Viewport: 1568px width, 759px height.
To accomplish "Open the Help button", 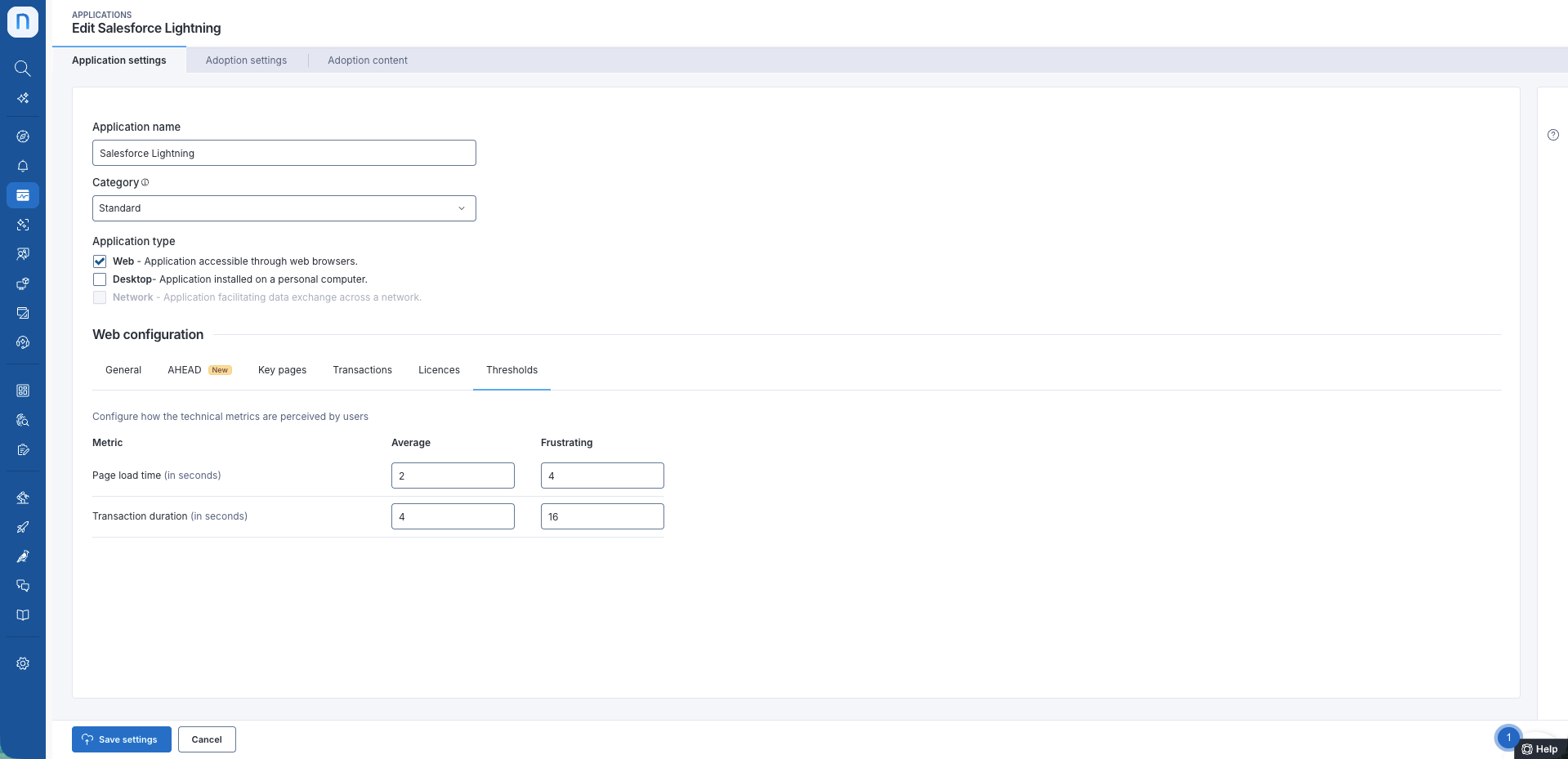I will (x=1540, y=749).
